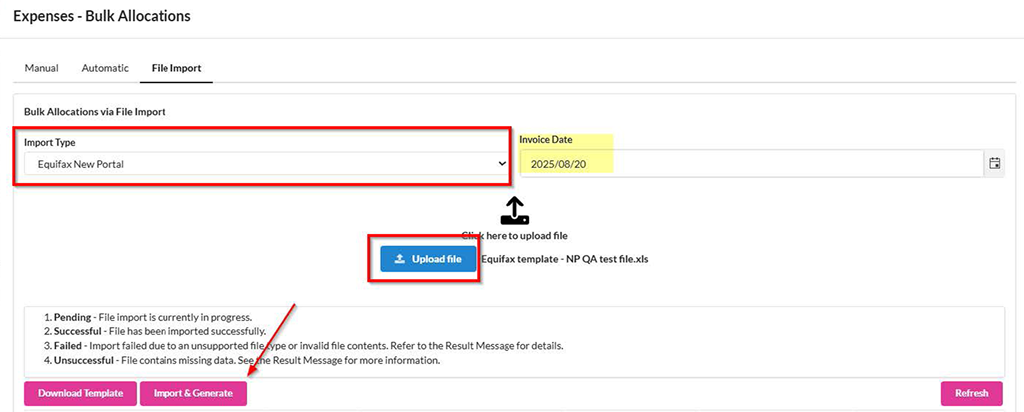Click the Import & Generate button
Screen dimensions: 1024x412
193,393
